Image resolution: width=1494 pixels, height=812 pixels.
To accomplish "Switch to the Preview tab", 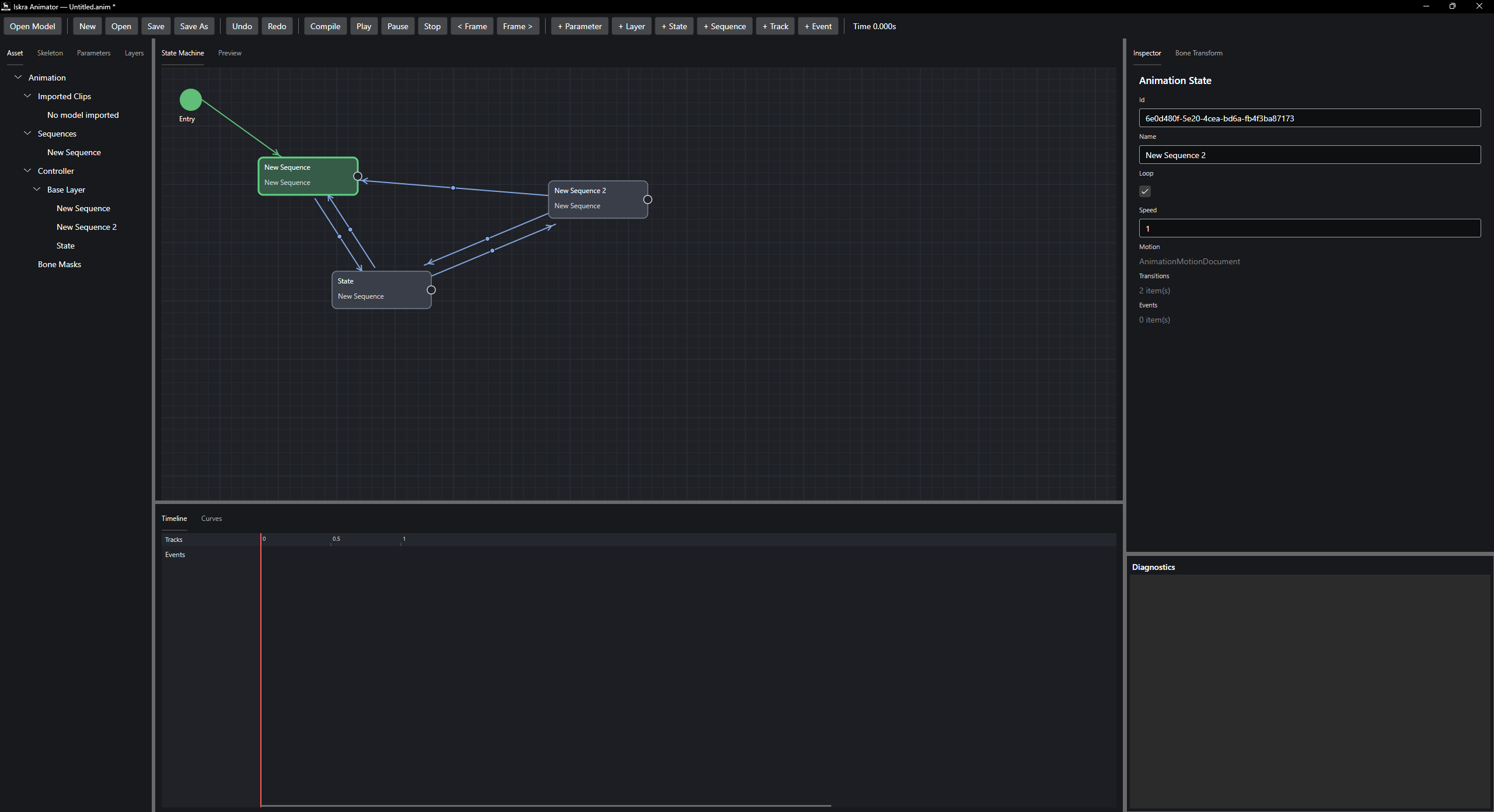I will (x=230, y=53).
